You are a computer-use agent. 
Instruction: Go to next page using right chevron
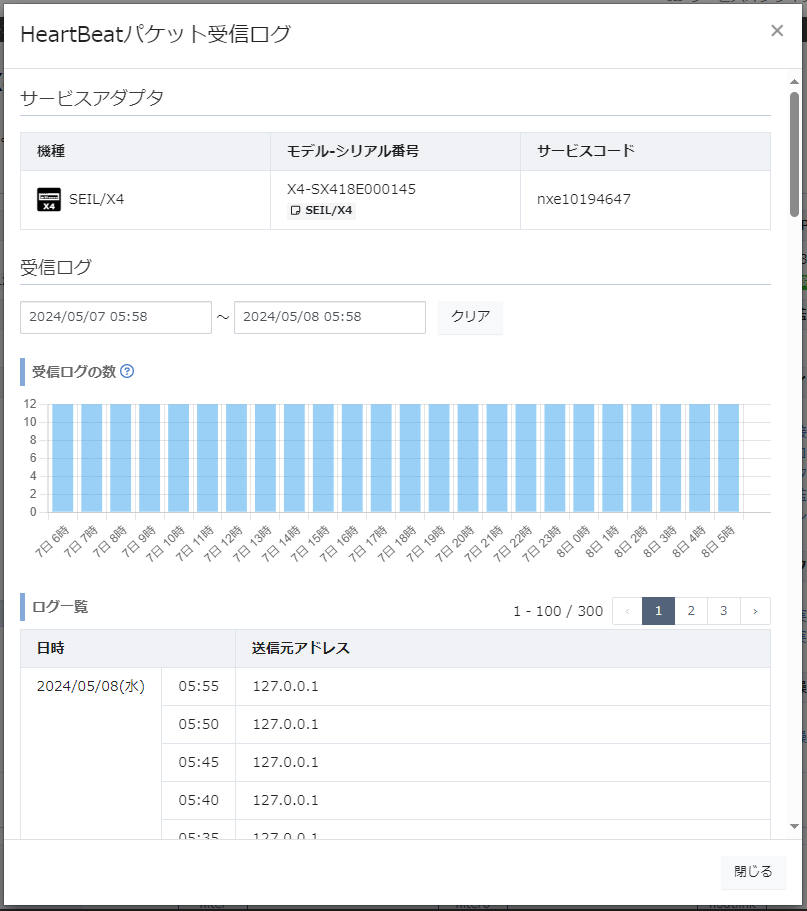tap(755, 610)
